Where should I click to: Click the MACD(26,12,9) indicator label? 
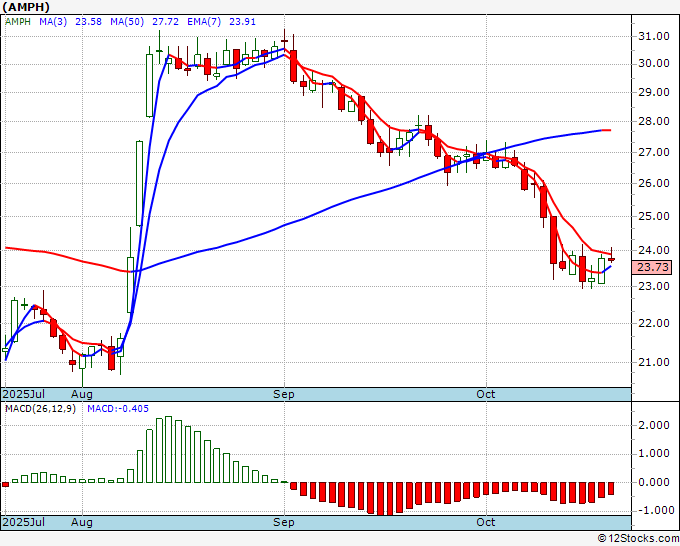coord(40,409)
